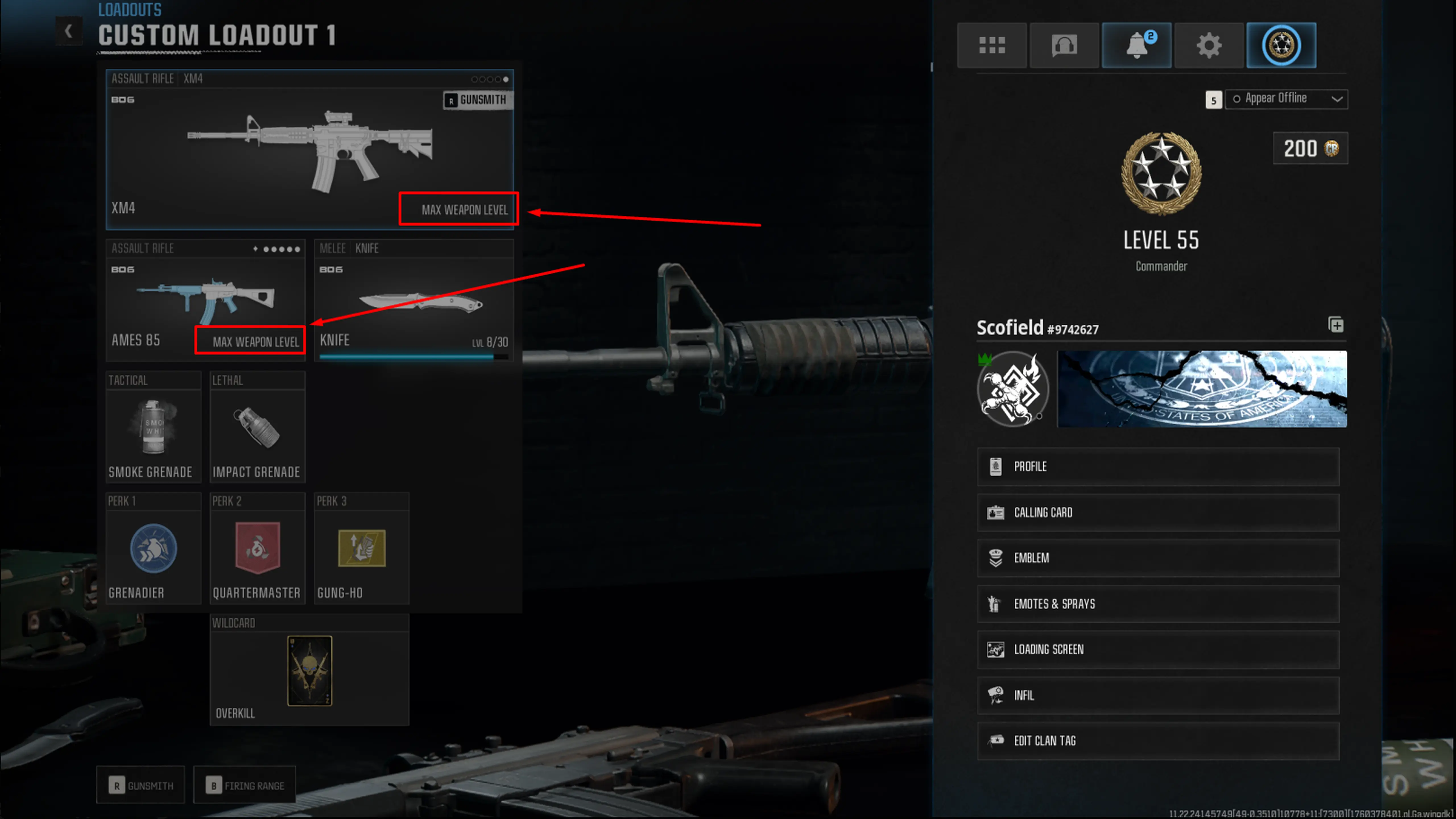Open Edit Clan Tag option
1456x819 pixels.
(x=1158, y=741)
